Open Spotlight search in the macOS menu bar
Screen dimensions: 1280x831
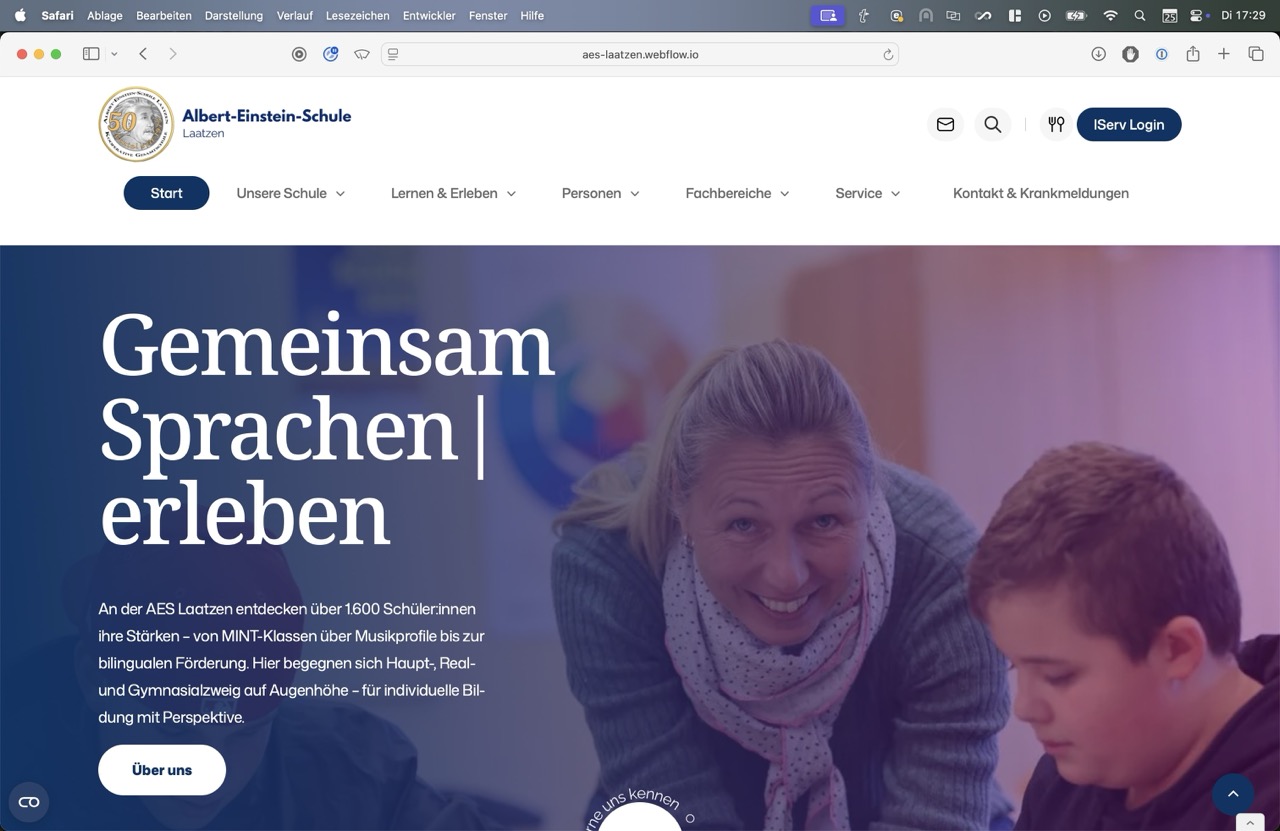[x=1139, y=15]
